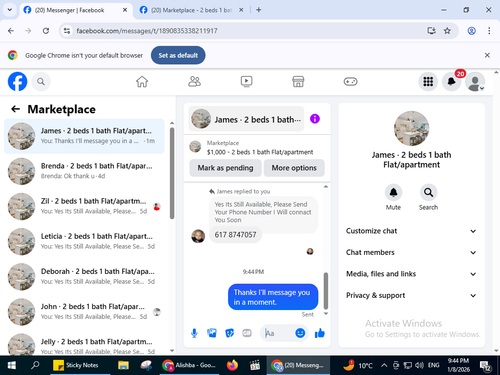
Task: Click the large James profile picture
Action: click(411, 128)
